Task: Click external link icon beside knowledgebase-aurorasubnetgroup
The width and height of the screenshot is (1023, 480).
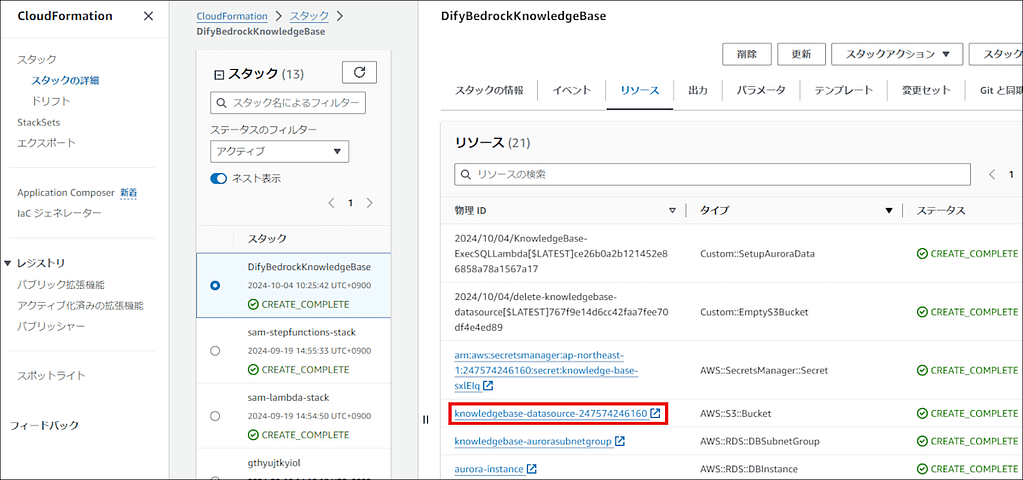Action: tap(620, 441)
